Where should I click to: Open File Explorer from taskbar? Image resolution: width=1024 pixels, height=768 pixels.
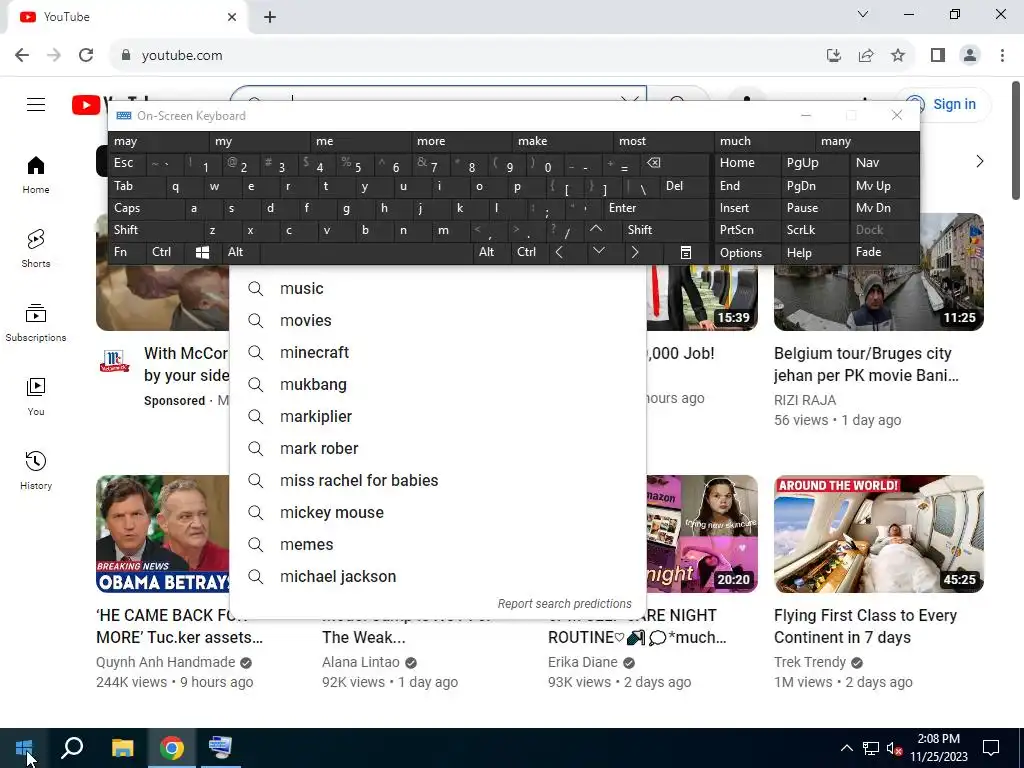click(122, 748)
